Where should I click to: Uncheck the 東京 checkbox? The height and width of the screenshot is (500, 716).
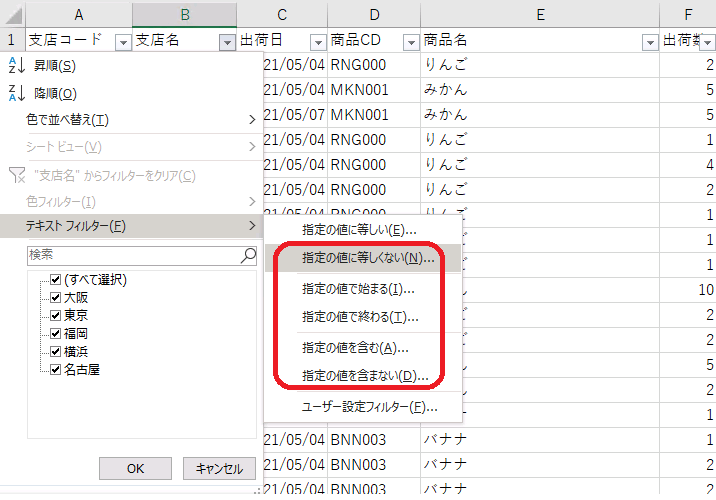pos(56,316)
